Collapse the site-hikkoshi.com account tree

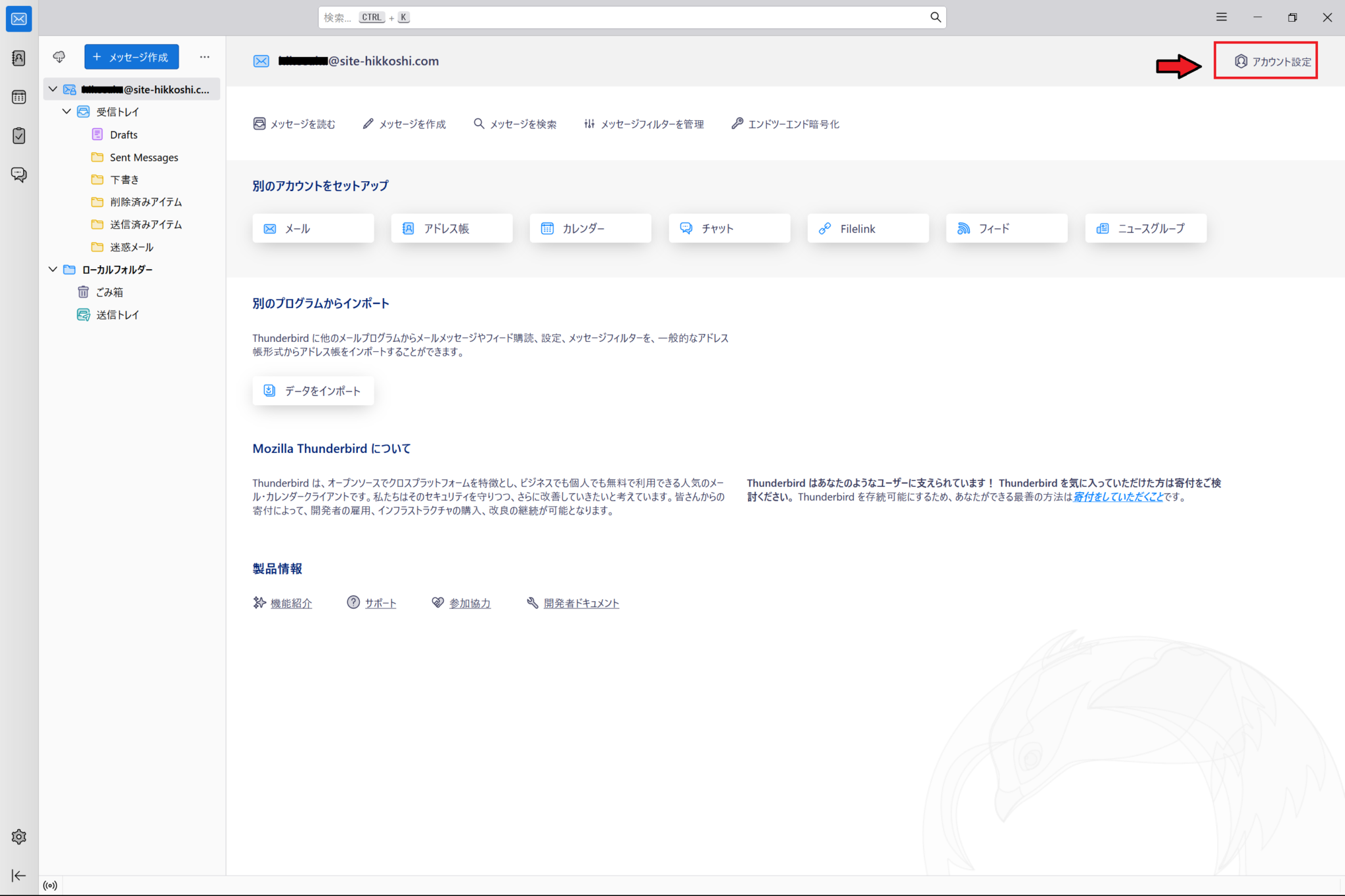coord(53,89)
